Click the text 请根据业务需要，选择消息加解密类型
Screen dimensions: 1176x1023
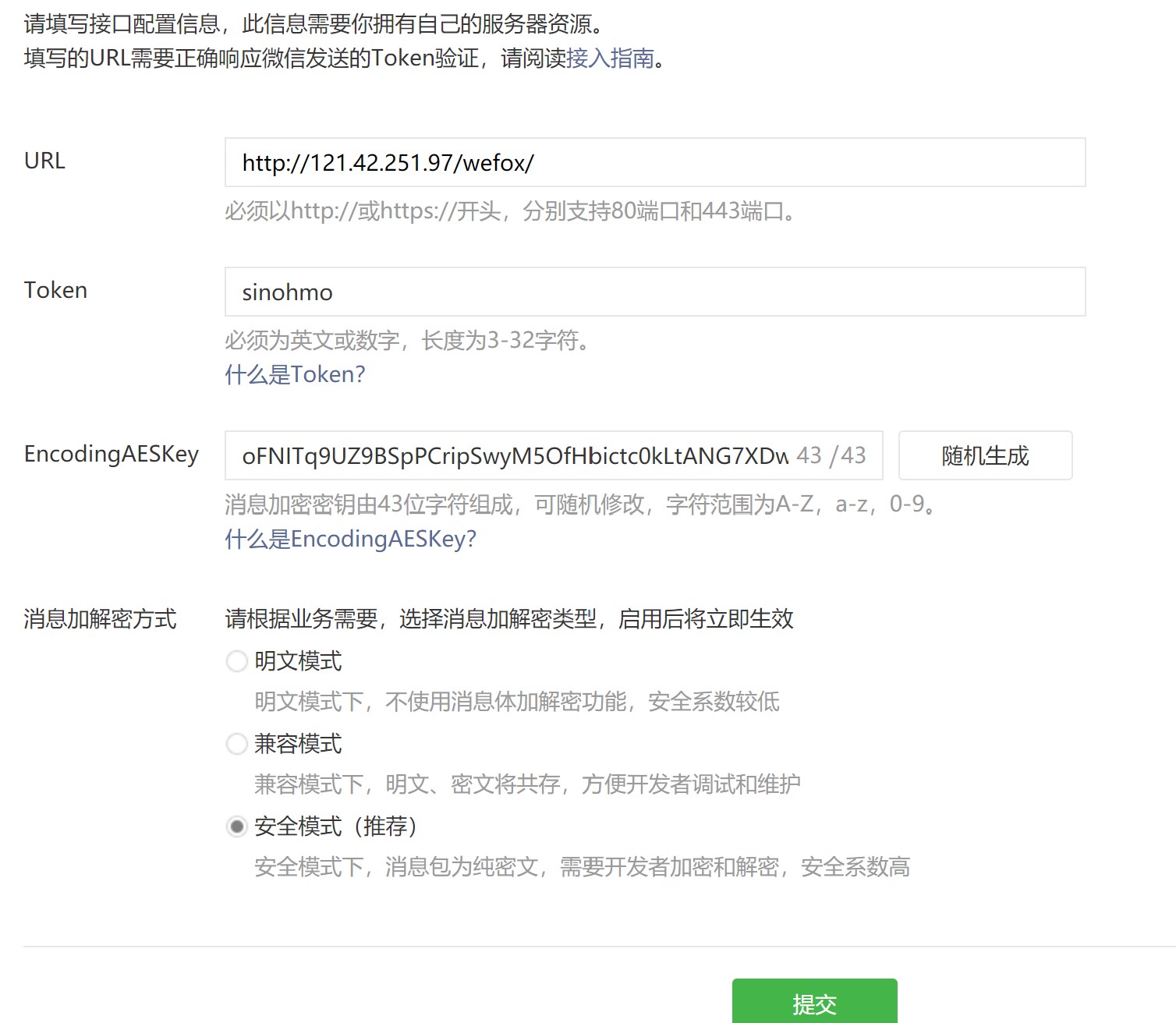coord(509,619)
